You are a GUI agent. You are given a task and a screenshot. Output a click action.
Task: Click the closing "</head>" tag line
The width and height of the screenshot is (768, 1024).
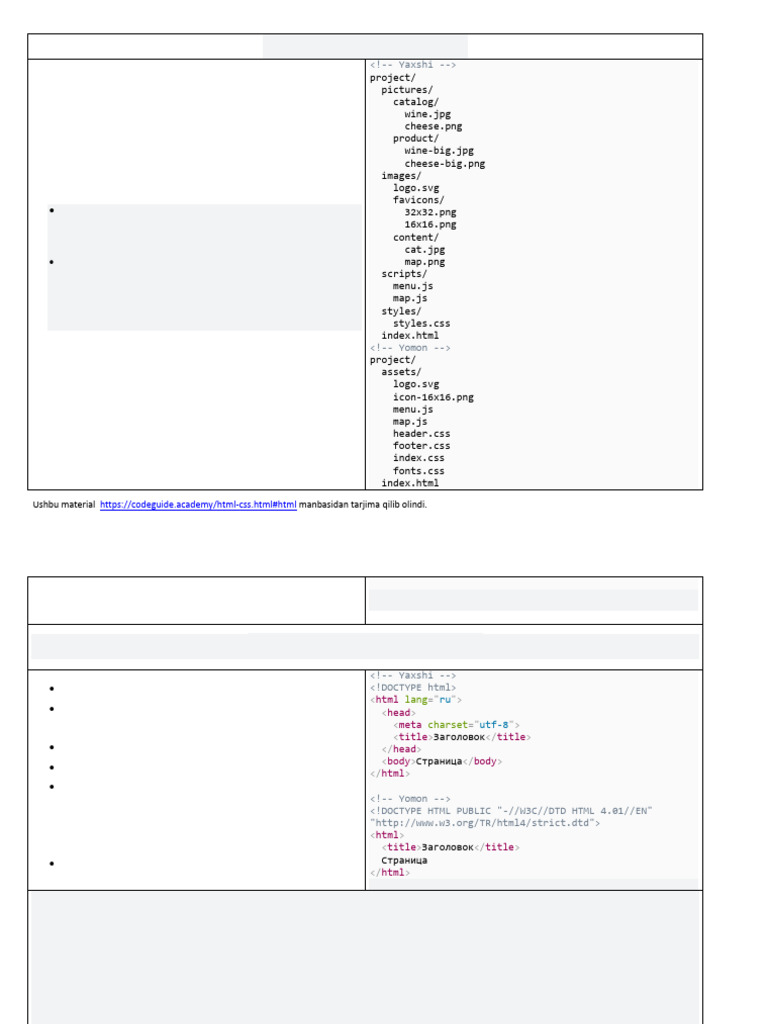click(x=401, y=750)
